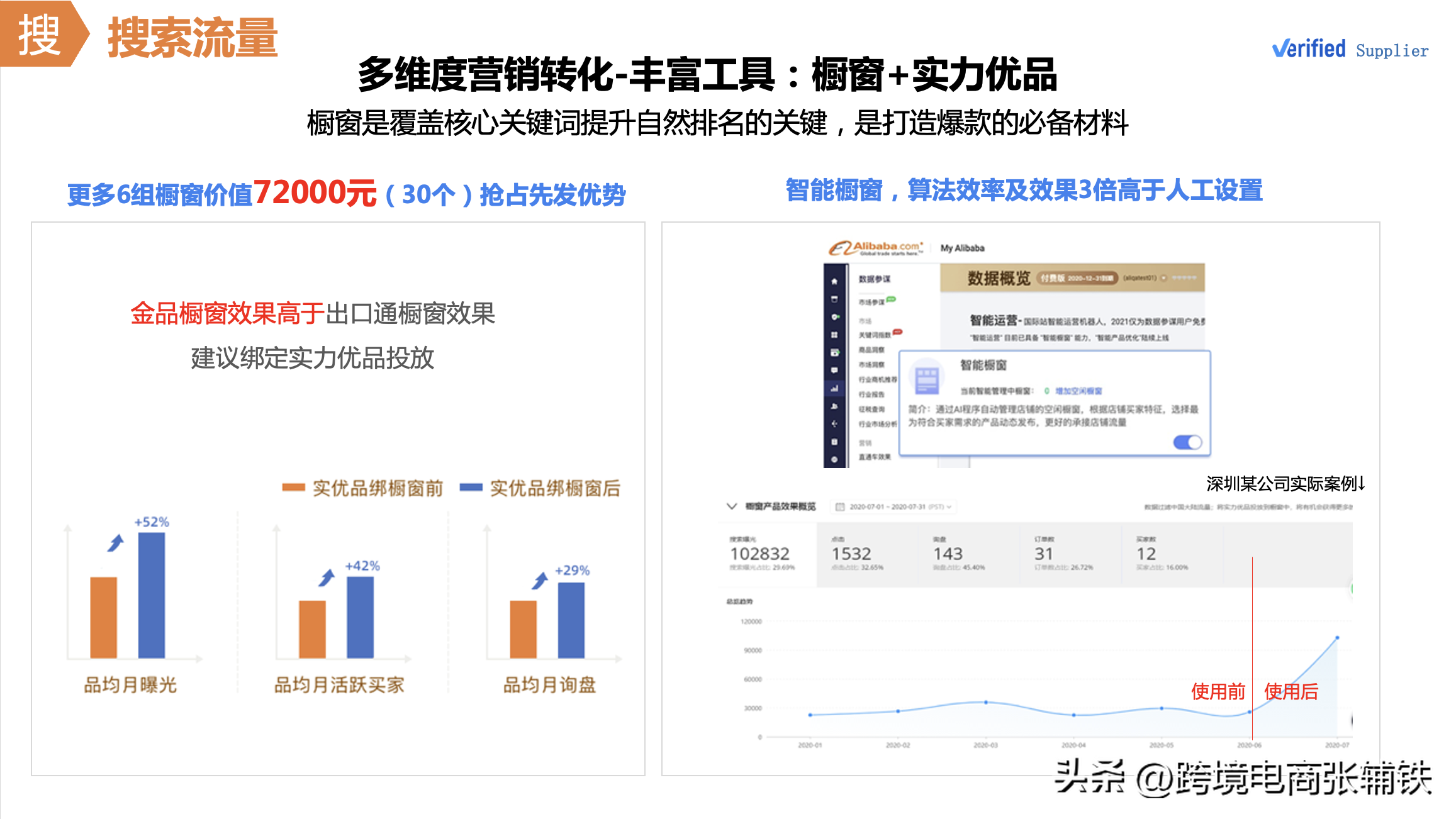Viewport: 1456px width, 819px height.
Task: Select the bar chart analytics sidebar icon
Action: click(x=834, y=389)
